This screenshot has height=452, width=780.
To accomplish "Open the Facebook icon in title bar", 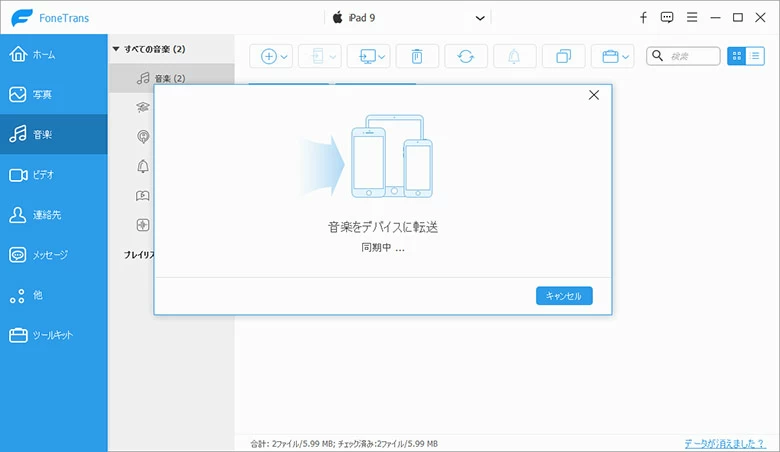I will click(x=643, y=17).
